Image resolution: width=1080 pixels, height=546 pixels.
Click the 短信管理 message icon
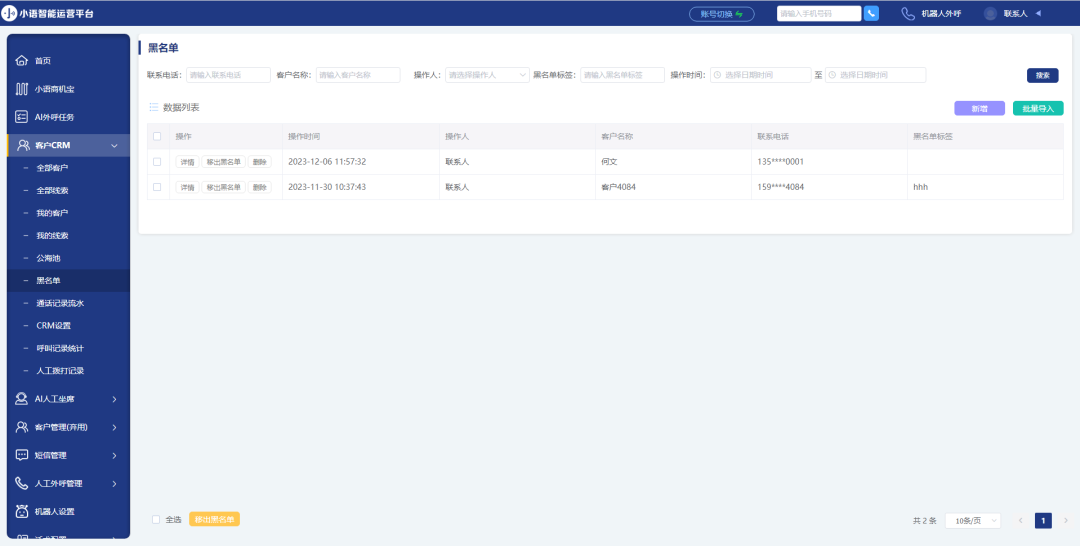tap(22, 455)
